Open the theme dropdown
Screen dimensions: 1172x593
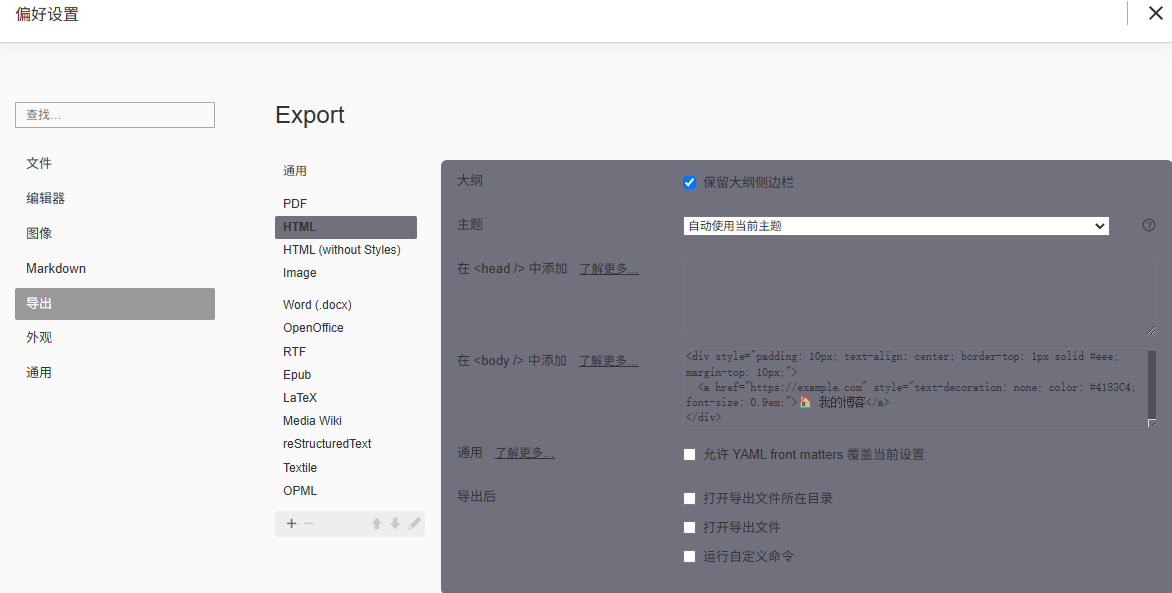pyautogui.click(x=896, y=226)
